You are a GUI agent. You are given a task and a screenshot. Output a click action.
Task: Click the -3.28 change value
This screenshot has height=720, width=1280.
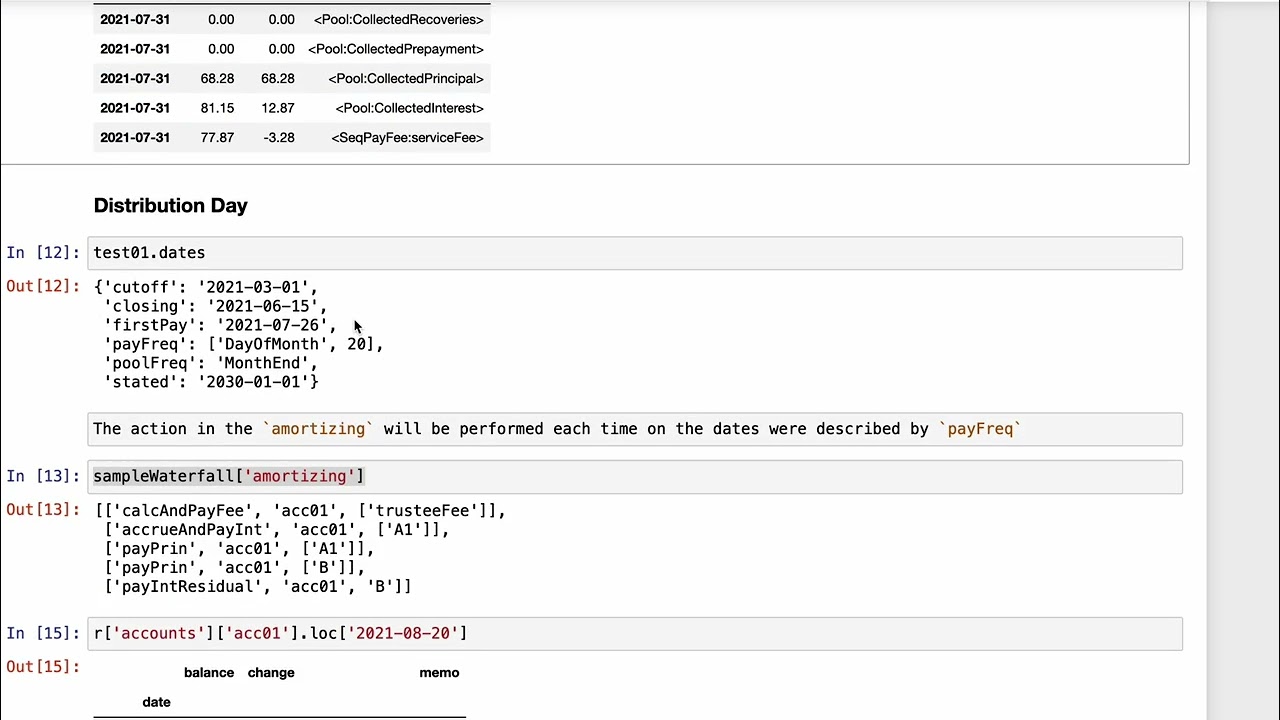point(279,137)
